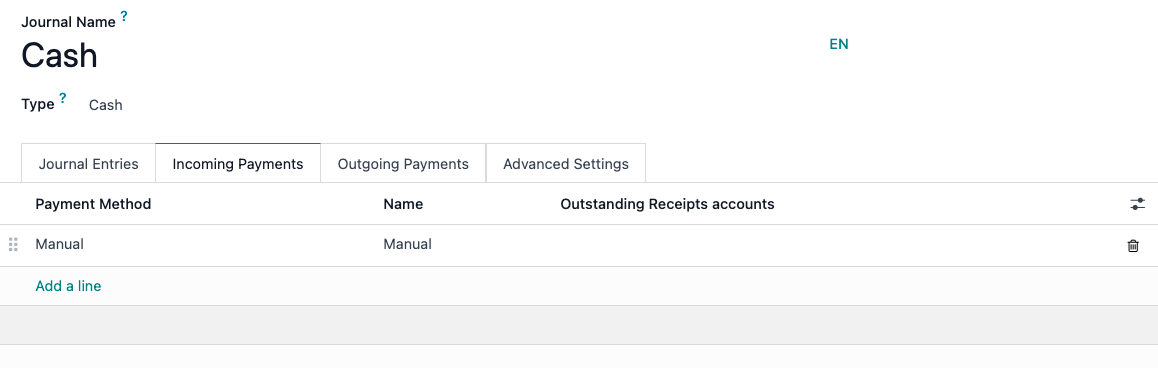Click the question mark beside Type
Screen dimensions: 1158x368
[63, 98]
